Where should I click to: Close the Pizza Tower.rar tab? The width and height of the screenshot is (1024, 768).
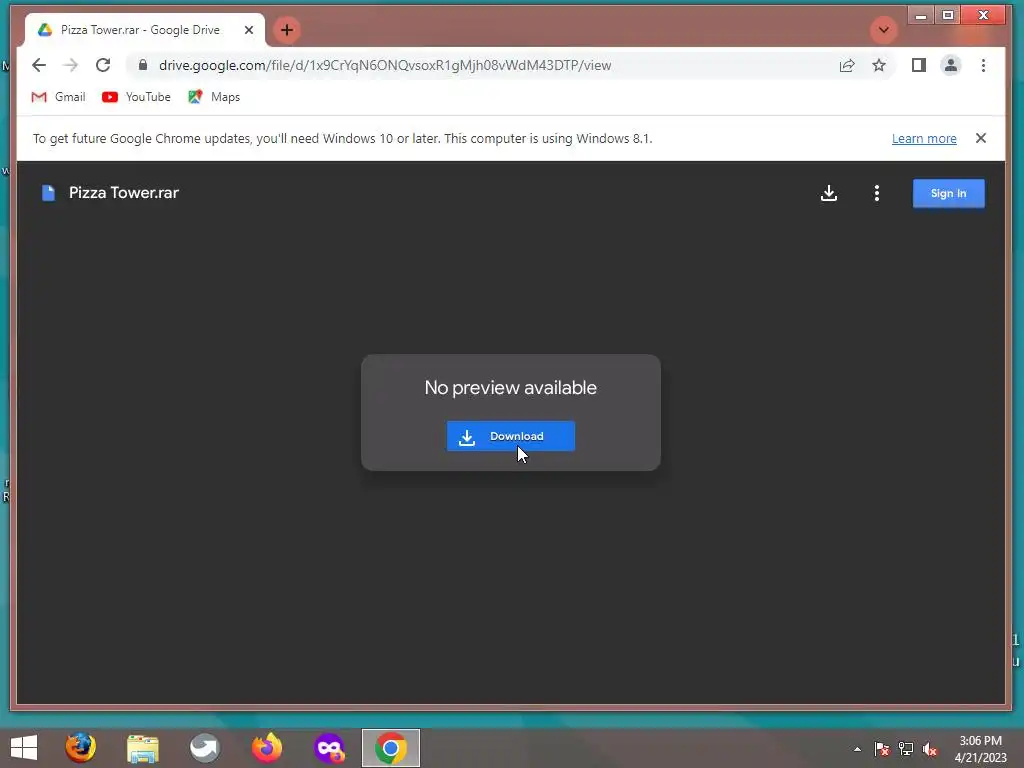tap(249, 30)
